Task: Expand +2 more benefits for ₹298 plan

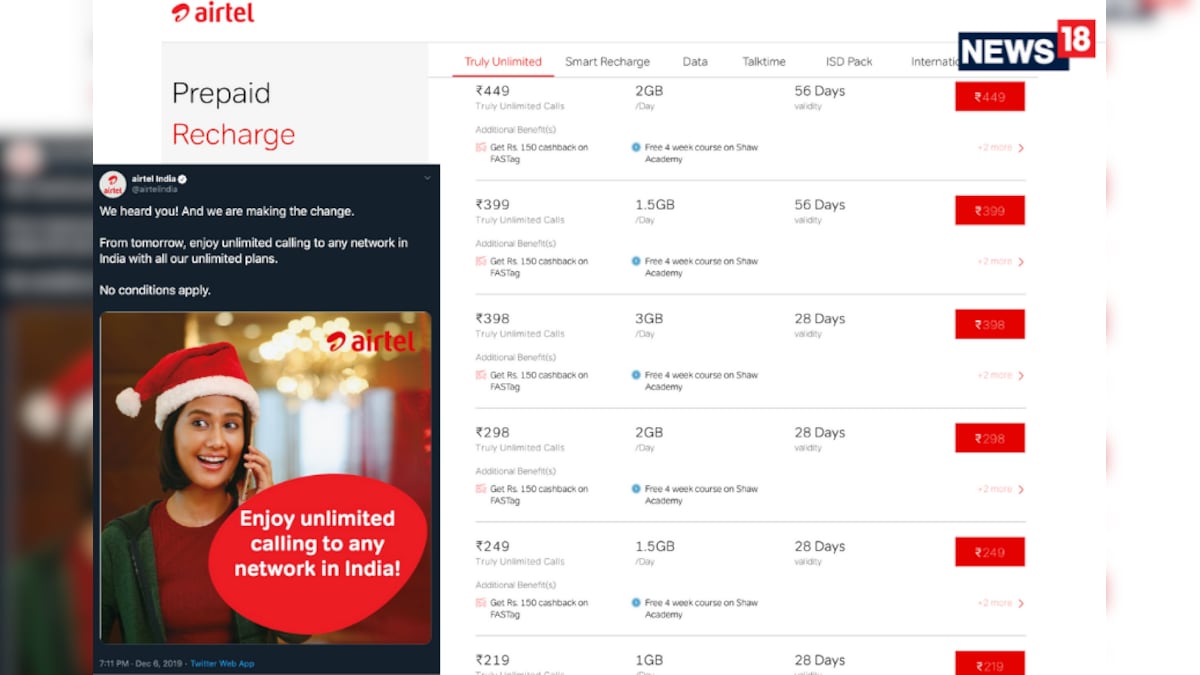Action: click(x=997, y=489)
